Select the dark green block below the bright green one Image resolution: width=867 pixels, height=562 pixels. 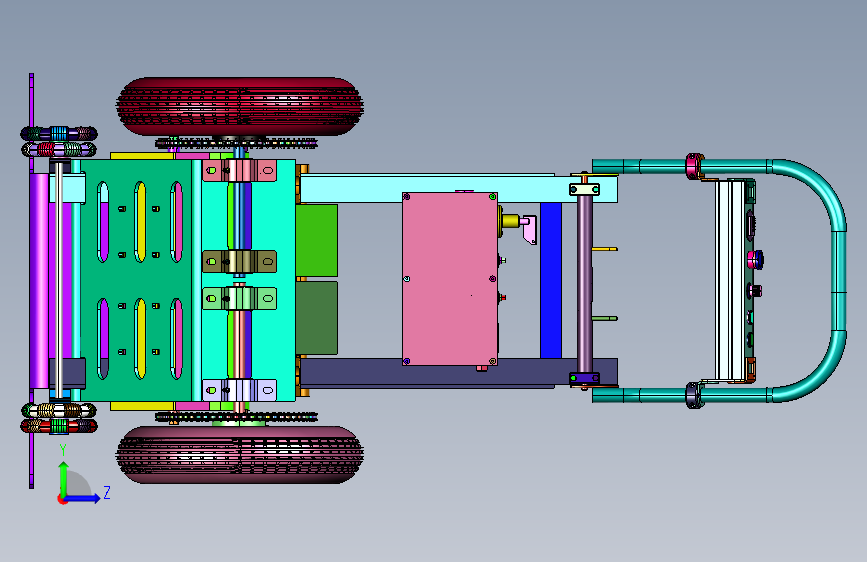[317, 318]
